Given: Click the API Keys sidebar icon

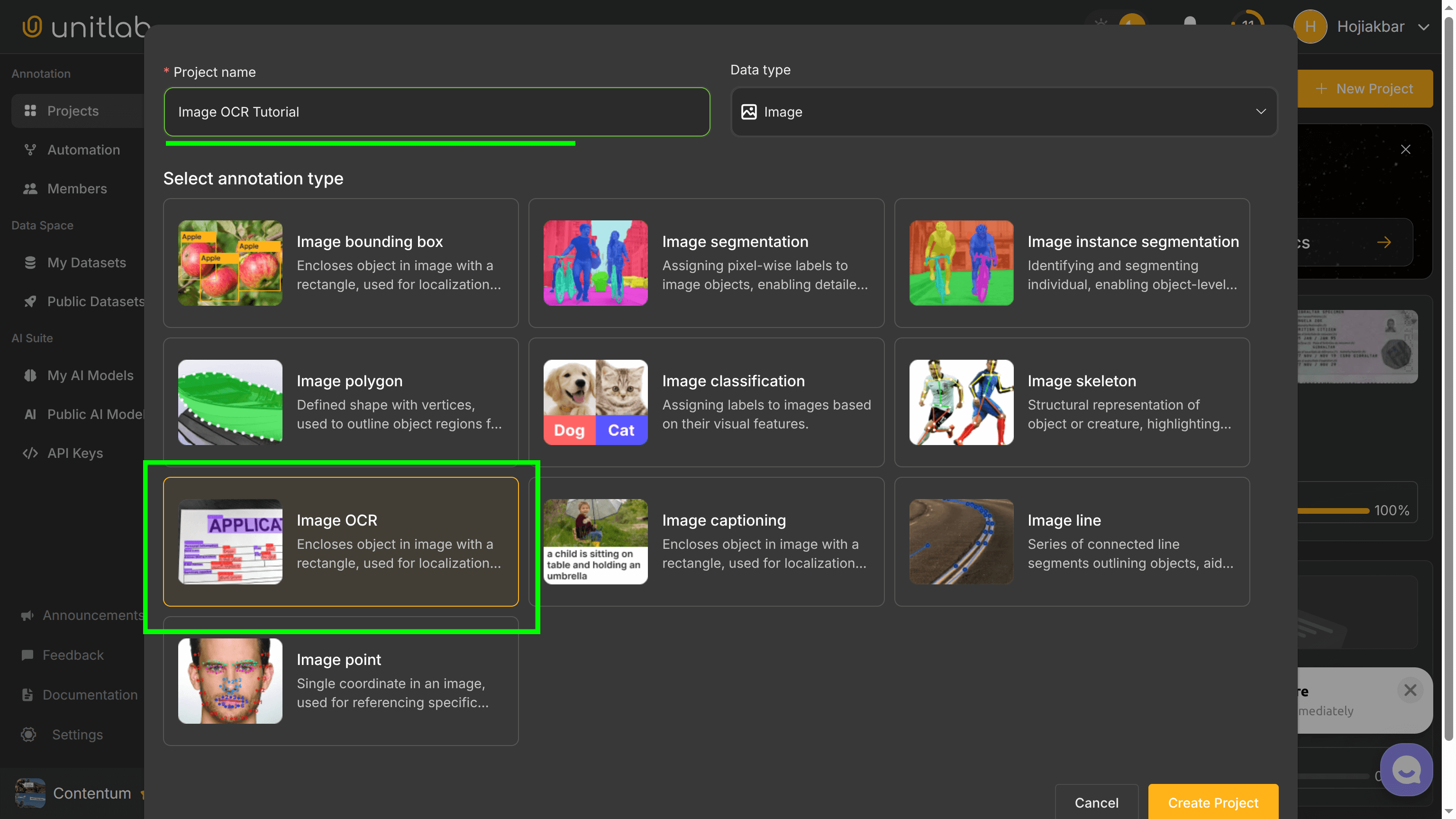Looking at the screenshot, I should (30, 453).
